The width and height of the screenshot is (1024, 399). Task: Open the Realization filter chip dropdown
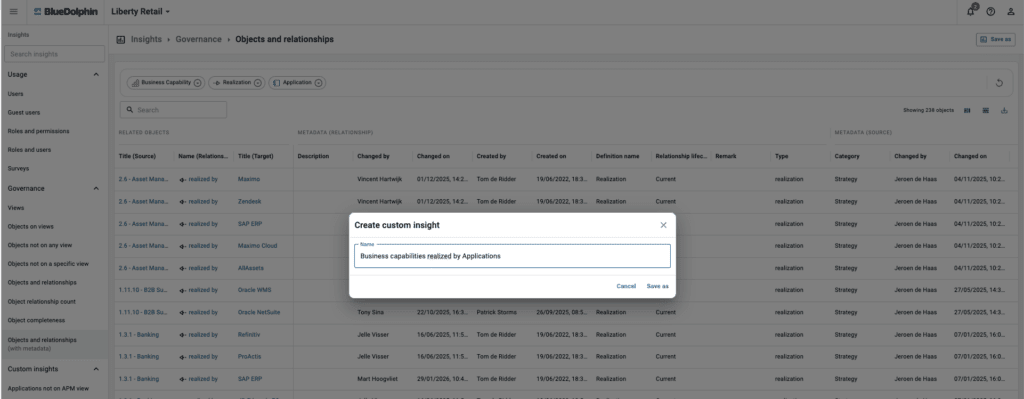click(257, 83)
